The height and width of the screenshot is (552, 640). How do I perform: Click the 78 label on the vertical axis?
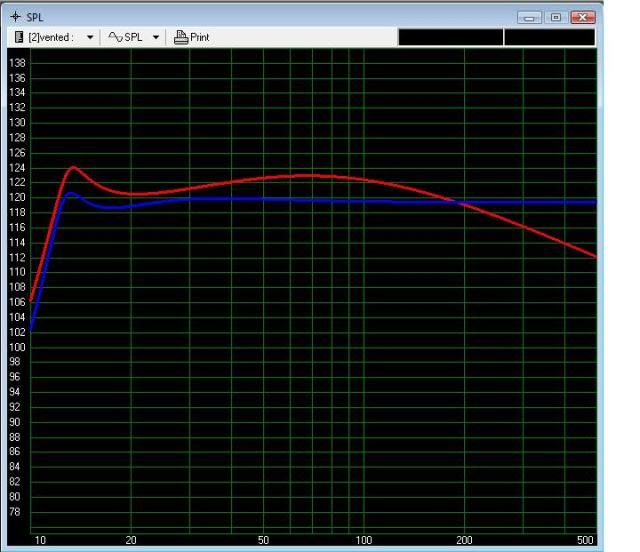pos(15,512)
